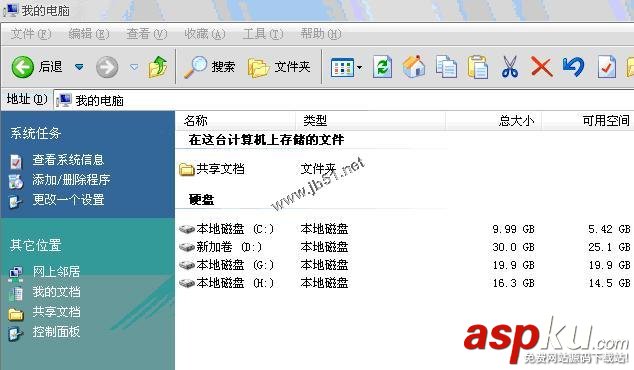Select the 共享文档 folder in the list
634x370 pixels.
click(x=212, y=169)
